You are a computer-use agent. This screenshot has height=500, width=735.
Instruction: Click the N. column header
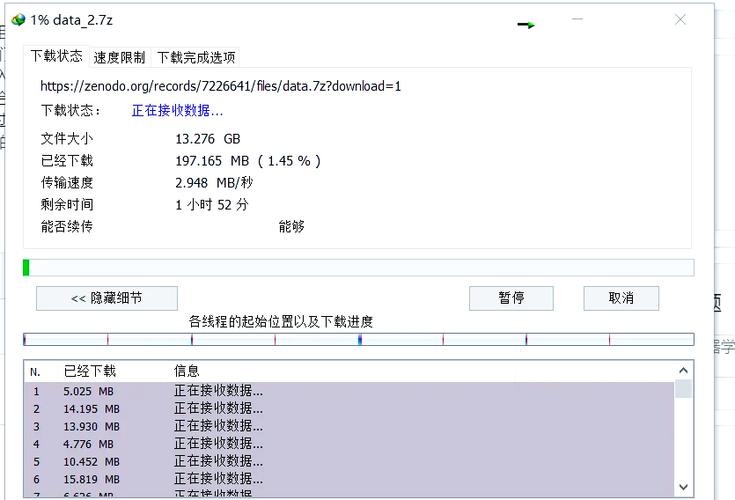pos(35,372)
